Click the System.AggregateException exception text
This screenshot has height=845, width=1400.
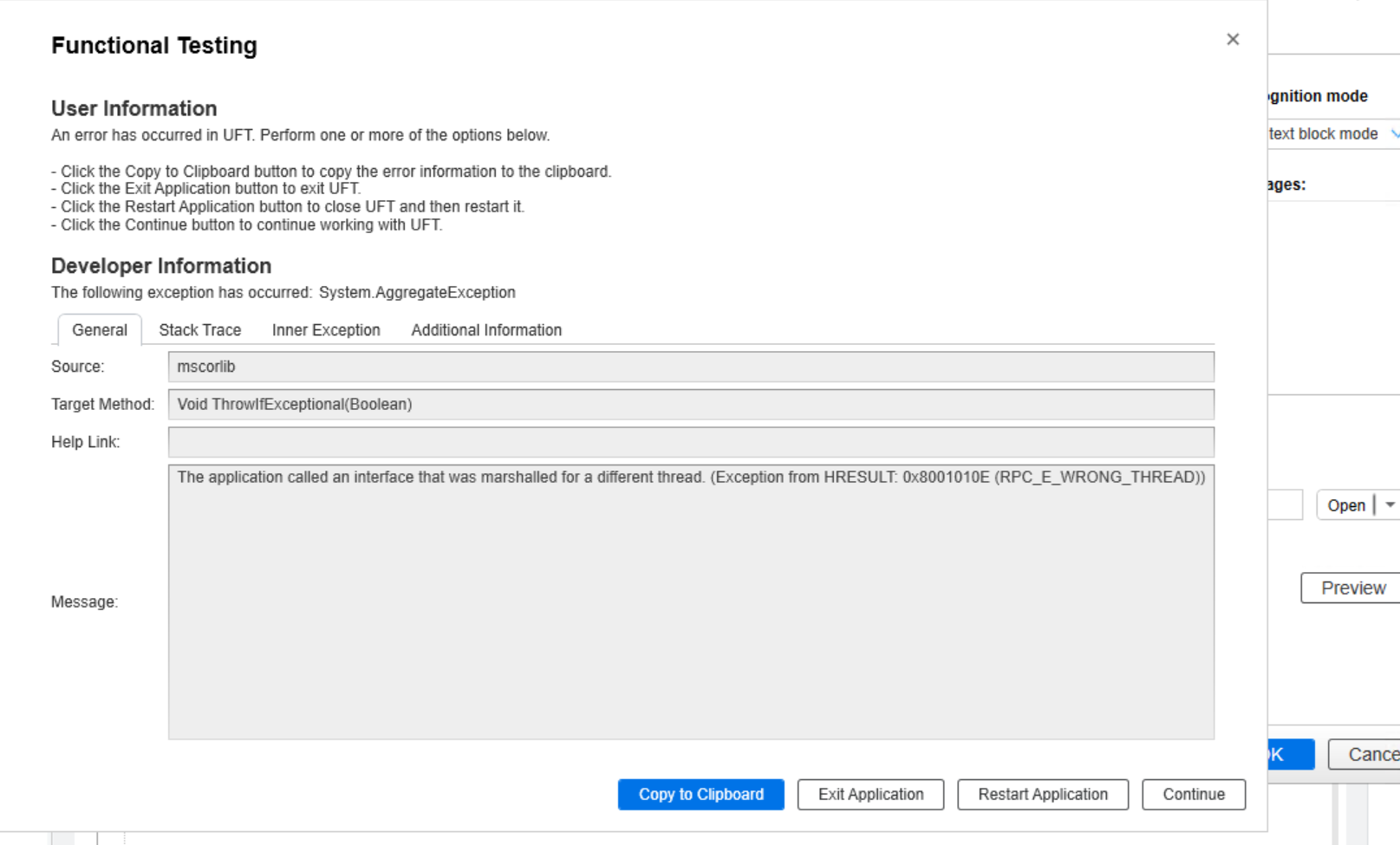tap(417, 292)
